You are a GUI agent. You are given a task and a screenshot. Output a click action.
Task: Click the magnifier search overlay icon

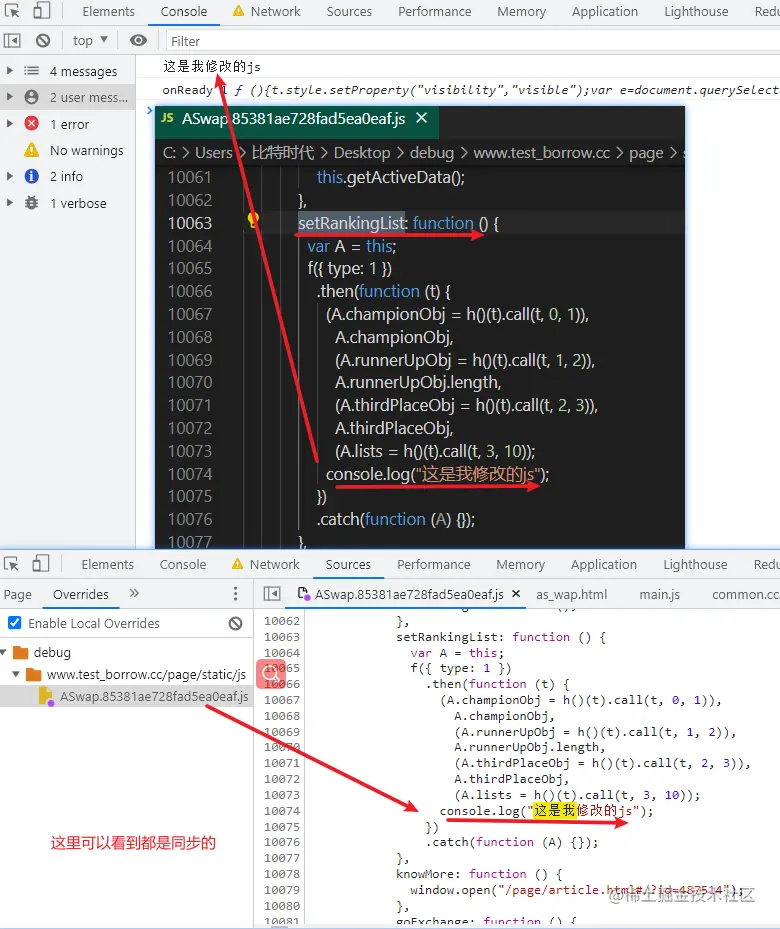point(271,674)
